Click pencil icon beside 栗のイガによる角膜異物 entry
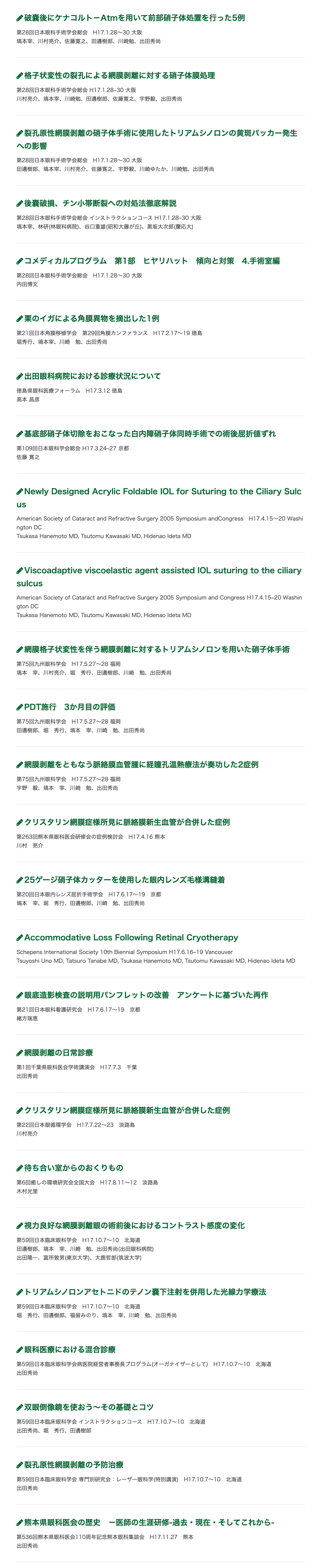Image resolution: width=318 pixels, height=1568 pixels. (x=19, y=319)
